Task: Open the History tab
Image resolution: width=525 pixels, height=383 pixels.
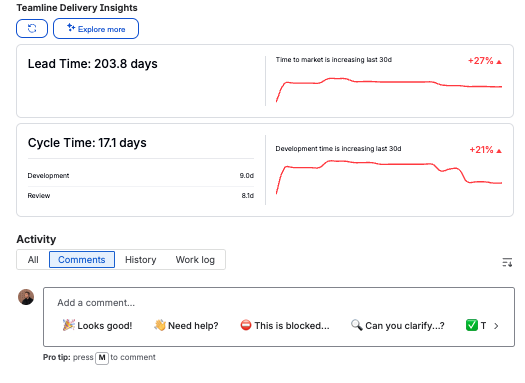Action: [141, 260]
